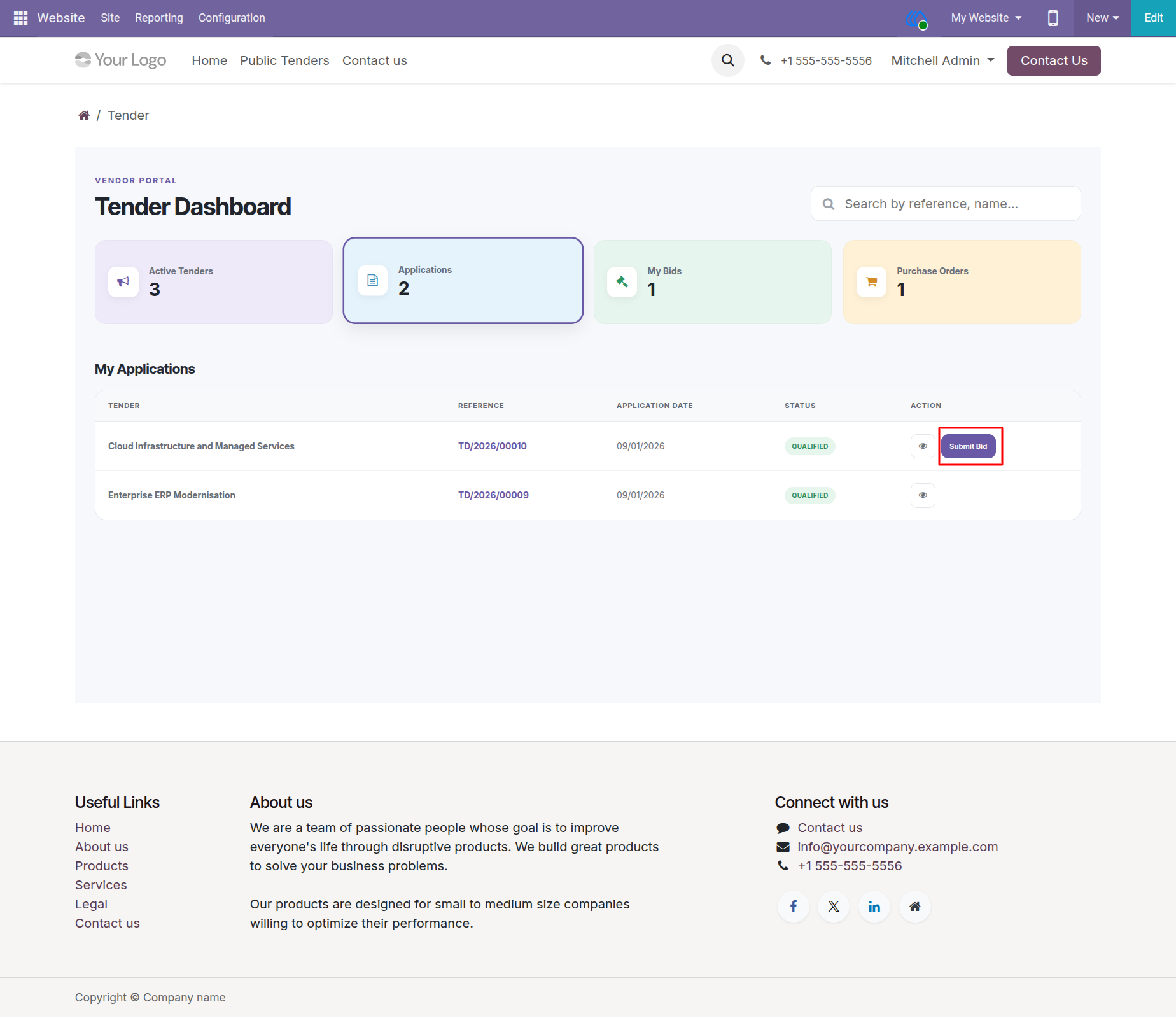Open the LinkedIn social icon
The height and width of the screenshot is (1018, 1176).
874,907
